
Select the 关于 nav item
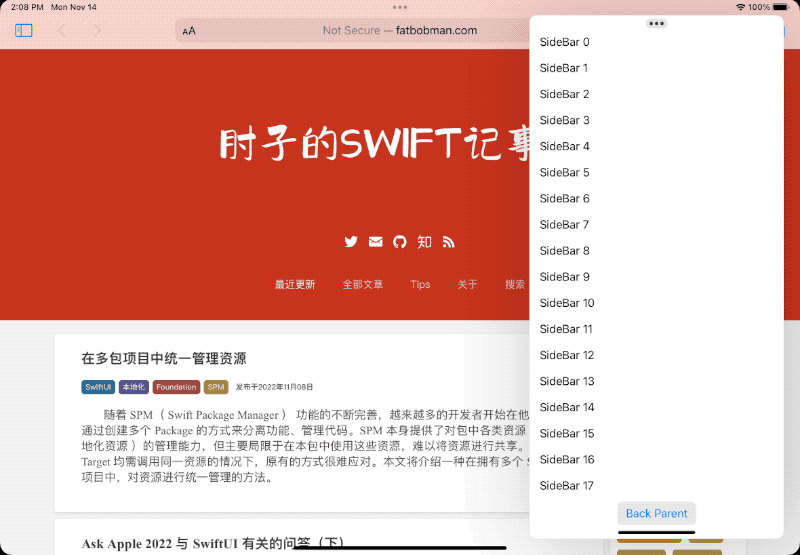467,285
